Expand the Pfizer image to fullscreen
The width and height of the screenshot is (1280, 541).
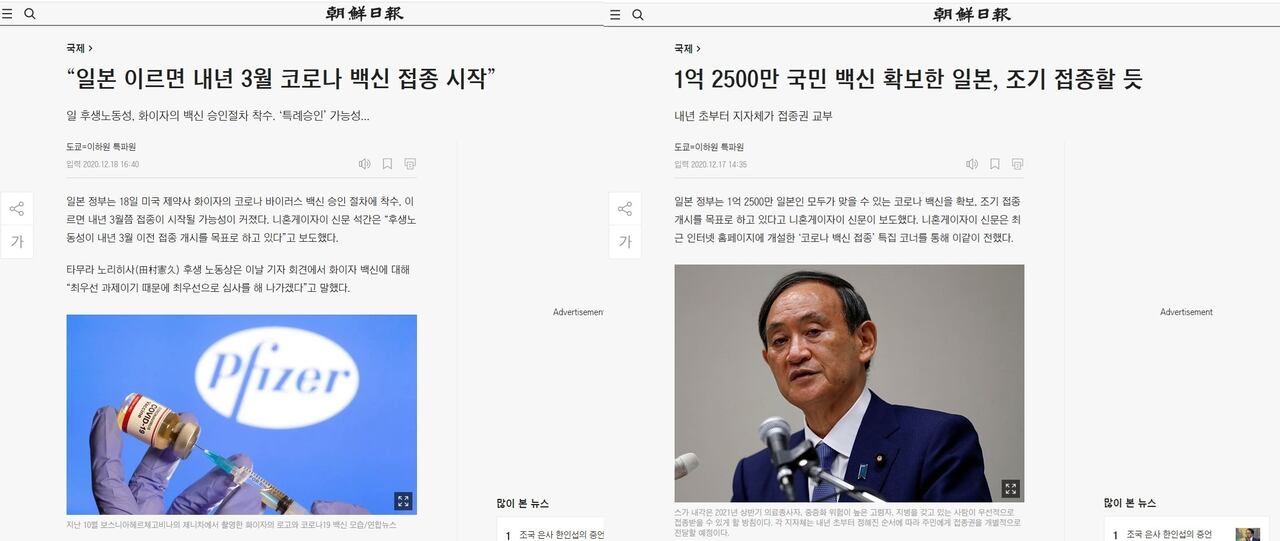coord(403,501)
